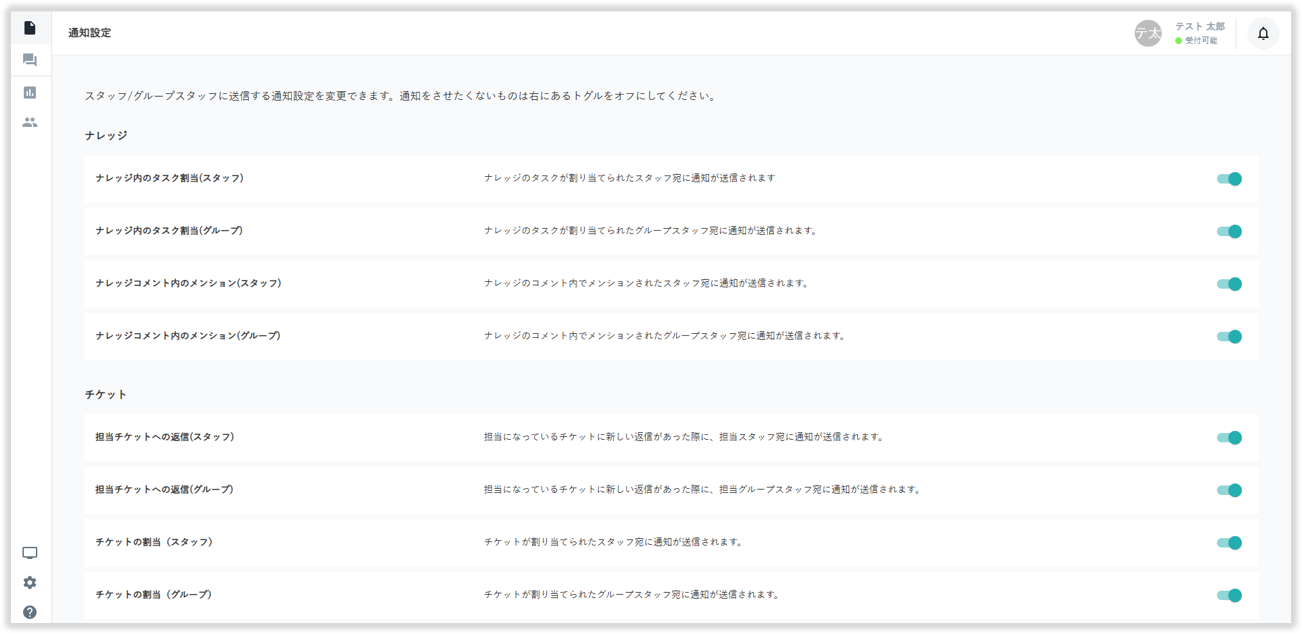Open the analytics chart icon in sidebar
Image resolution: width=1302 pixels, height=634 pixels.
[x=30, y=92]
